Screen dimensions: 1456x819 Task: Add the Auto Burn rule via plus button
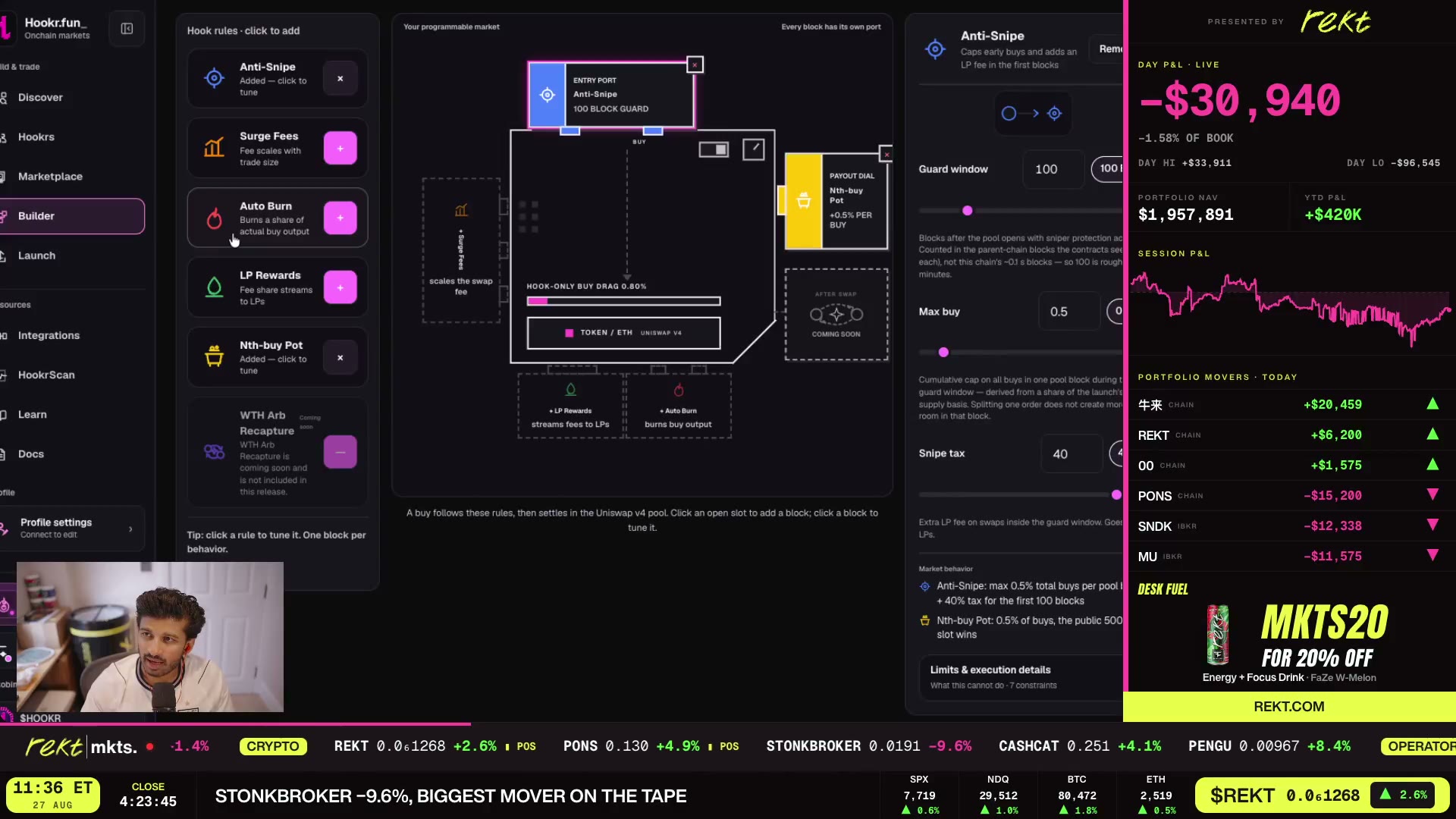pos(340,218)
